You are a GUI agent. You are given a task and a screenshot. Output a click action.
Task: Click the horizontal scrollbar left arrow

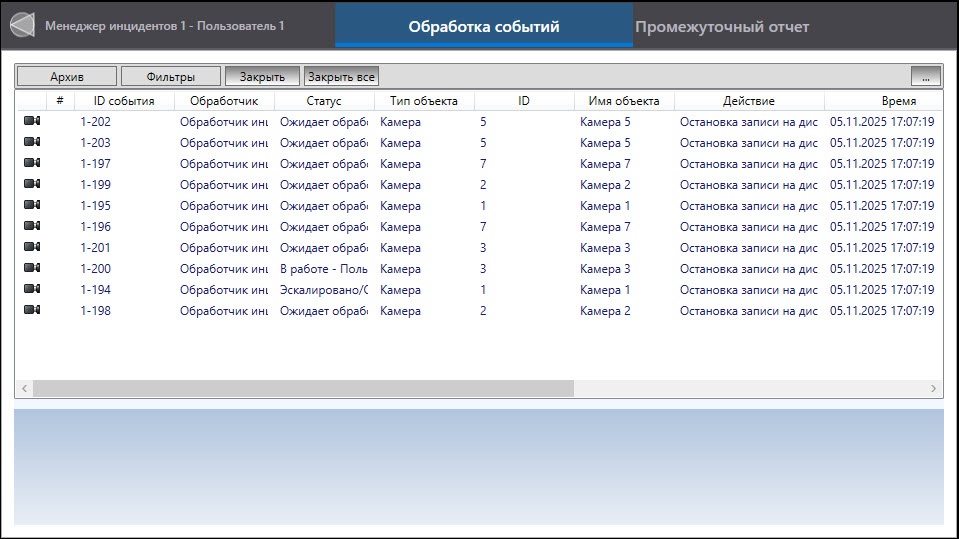pos(24,388)
